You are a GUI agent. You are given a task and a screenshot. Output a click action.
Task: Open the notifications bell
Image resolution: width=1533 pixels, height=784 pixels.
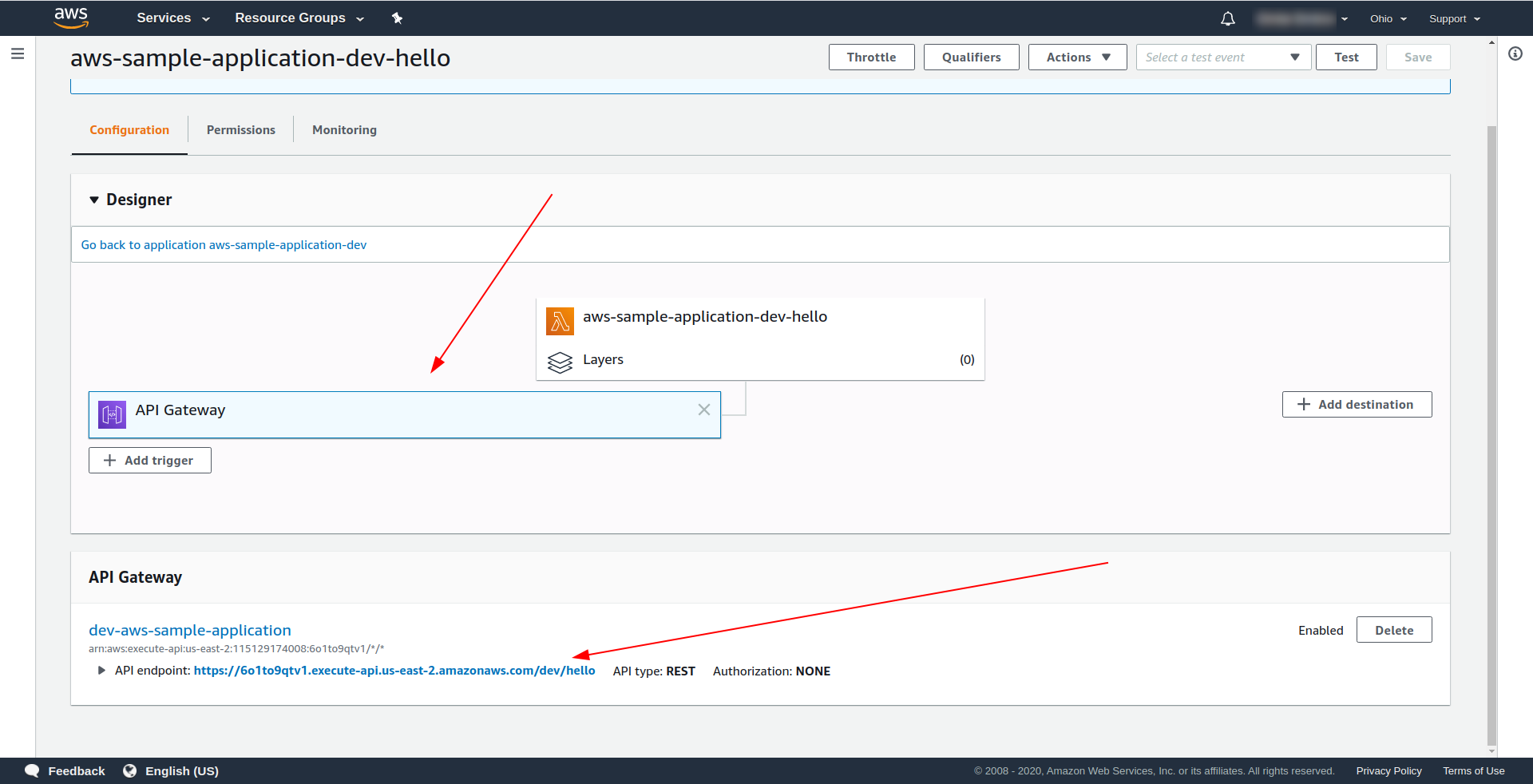pos(1228,18)
